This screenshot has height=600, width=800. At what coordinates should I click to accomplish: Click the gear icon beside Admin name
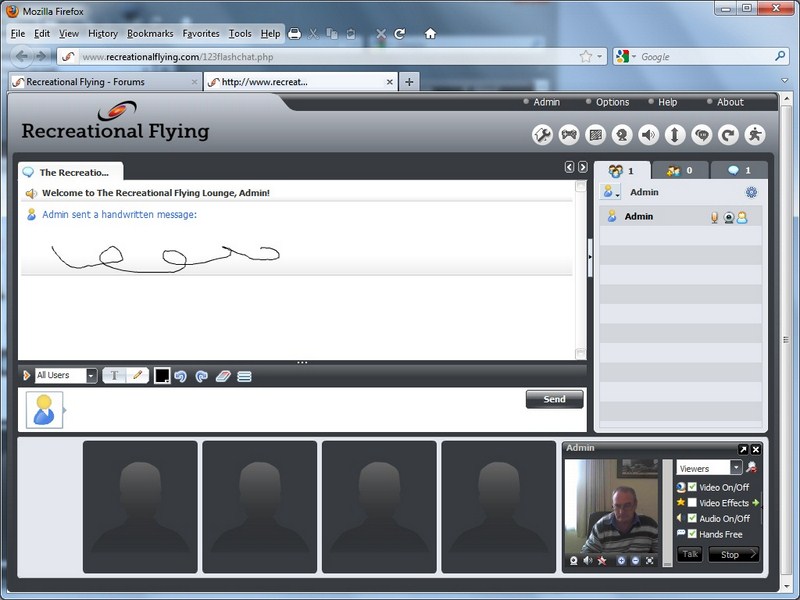pyautogui.click(x=751, y=192)
